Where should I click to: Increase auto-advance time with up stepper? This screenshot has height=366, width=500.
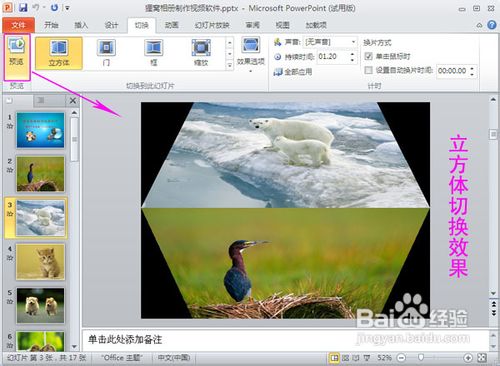tap(472, 68)
